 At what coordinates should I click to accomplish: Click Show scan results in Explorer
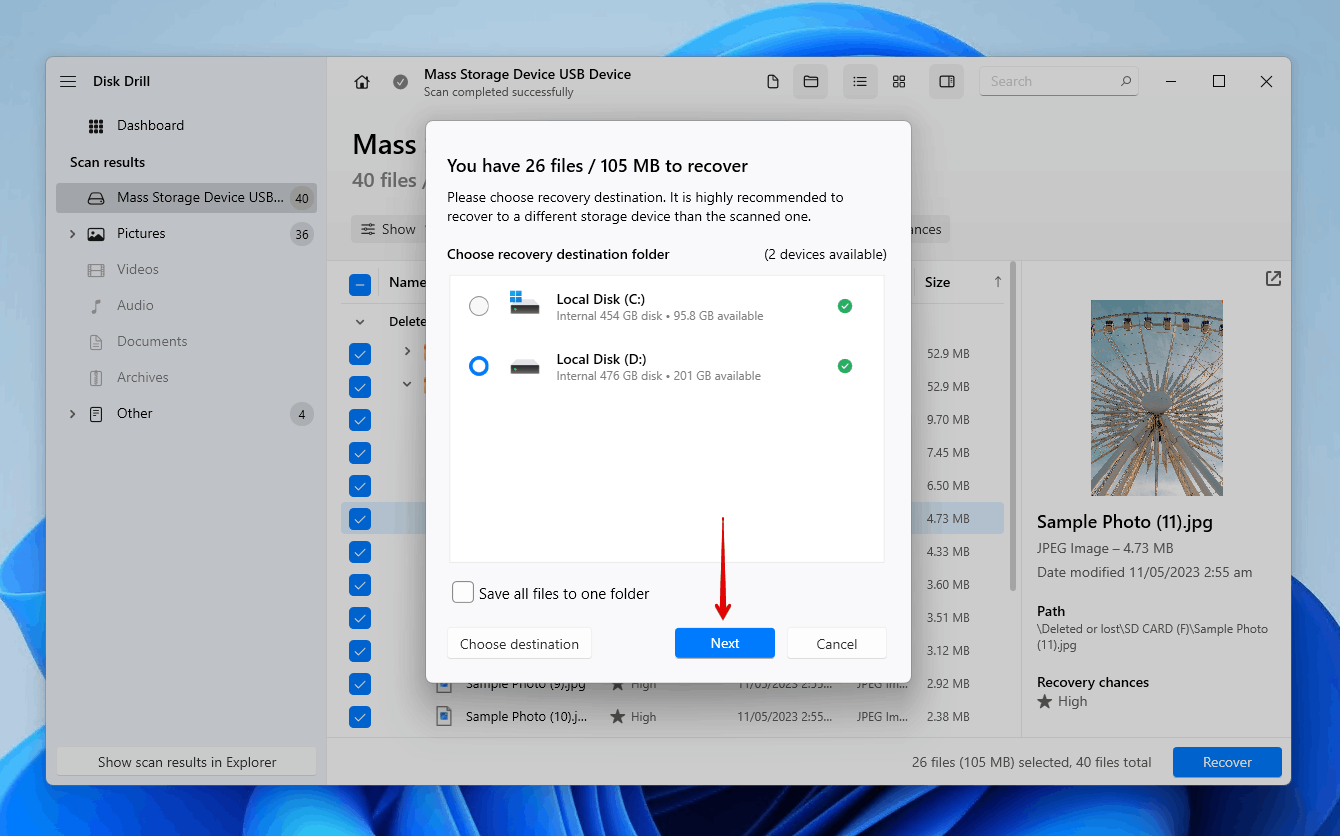(x=187, y=762)
